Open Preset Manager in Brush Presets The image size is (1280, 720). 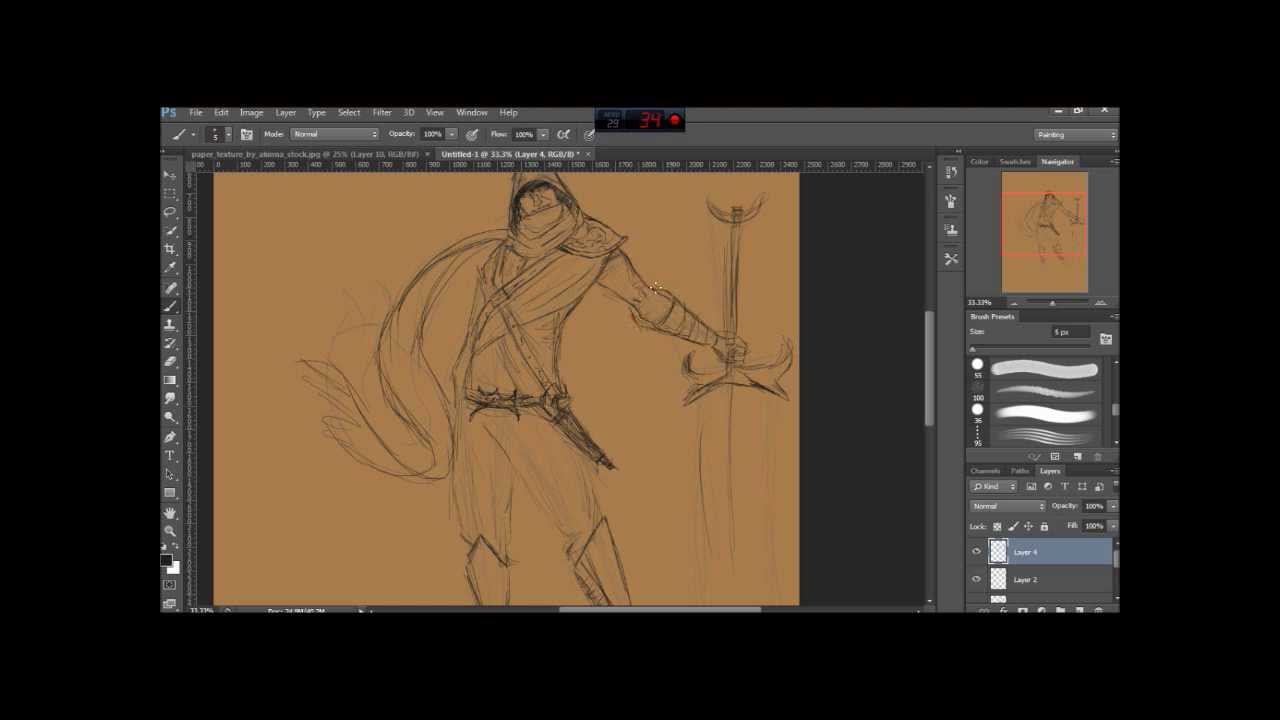(1054, 456)
